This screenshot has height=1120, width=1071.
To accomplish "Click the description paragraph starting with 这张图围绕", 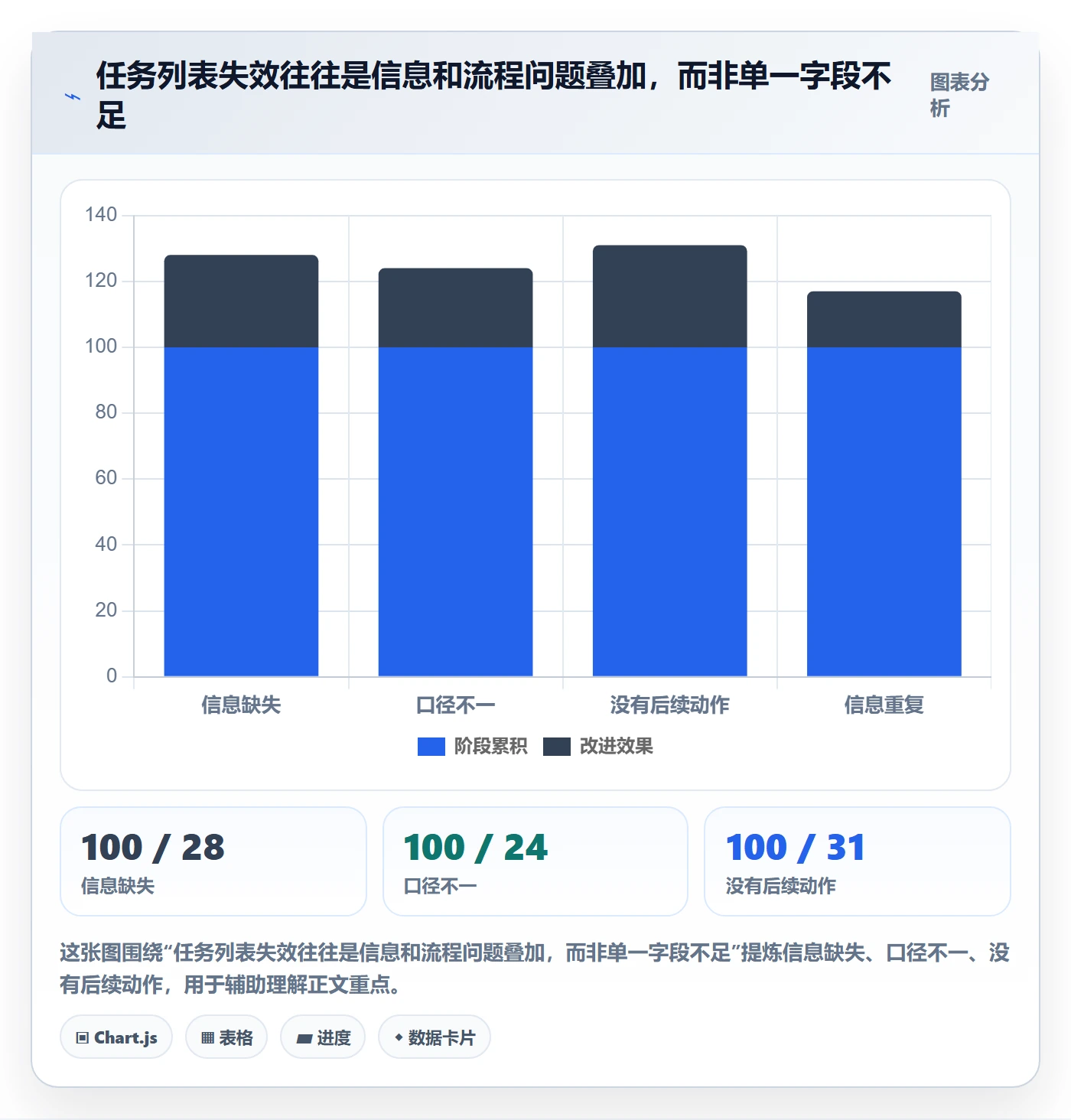I will click(535, 969).
